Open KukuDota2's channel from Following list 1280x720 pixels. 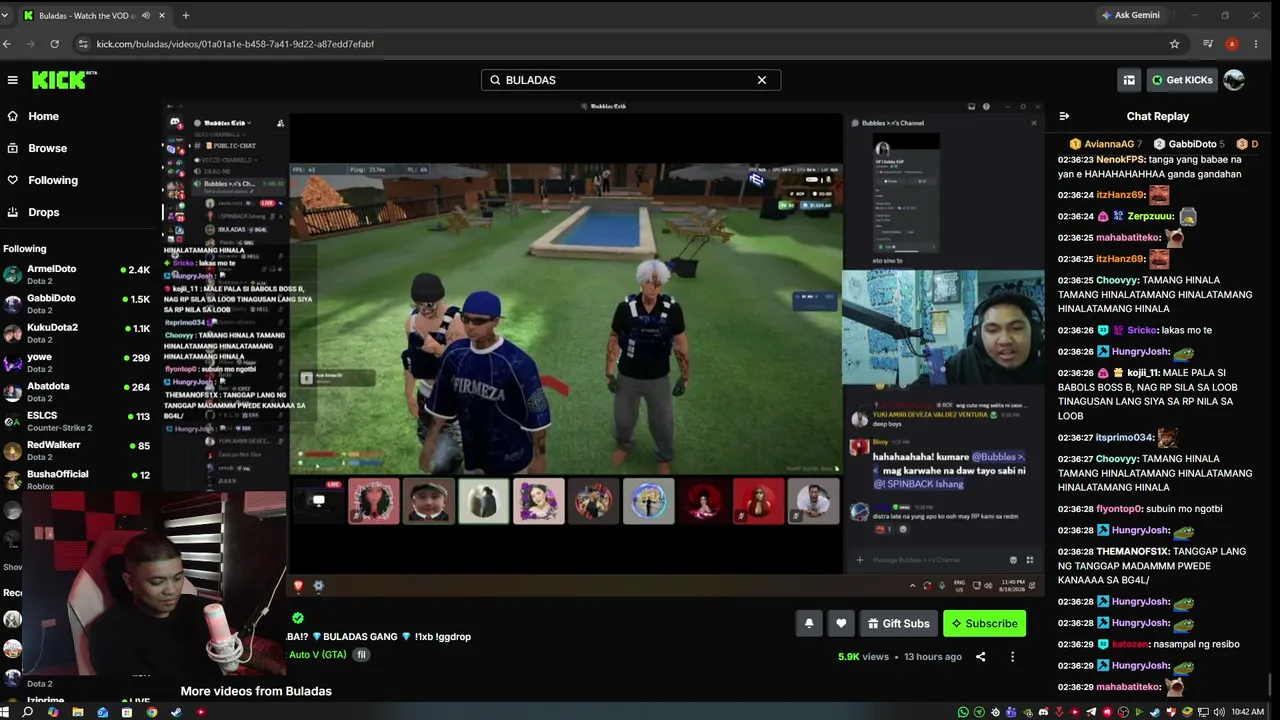click(x=78, y=332)
